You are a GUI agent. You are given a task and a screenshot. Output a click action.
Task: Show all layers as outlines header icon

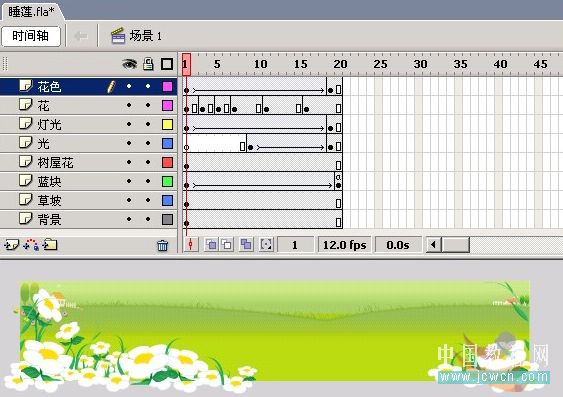point(167,64)
